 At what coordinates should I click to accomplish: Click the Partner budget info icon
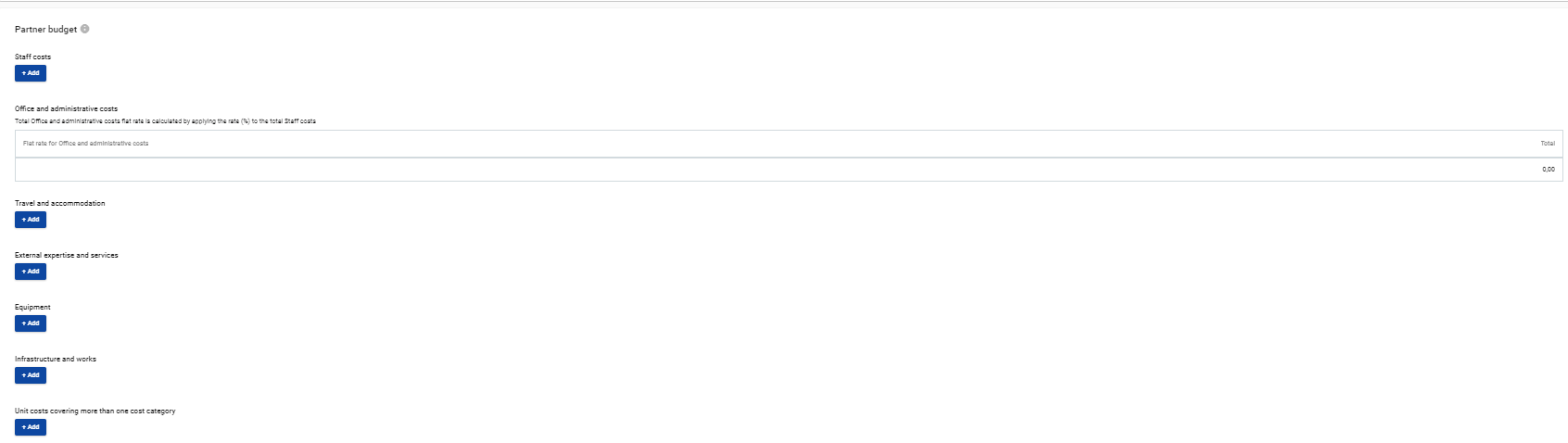click(85, 30)
